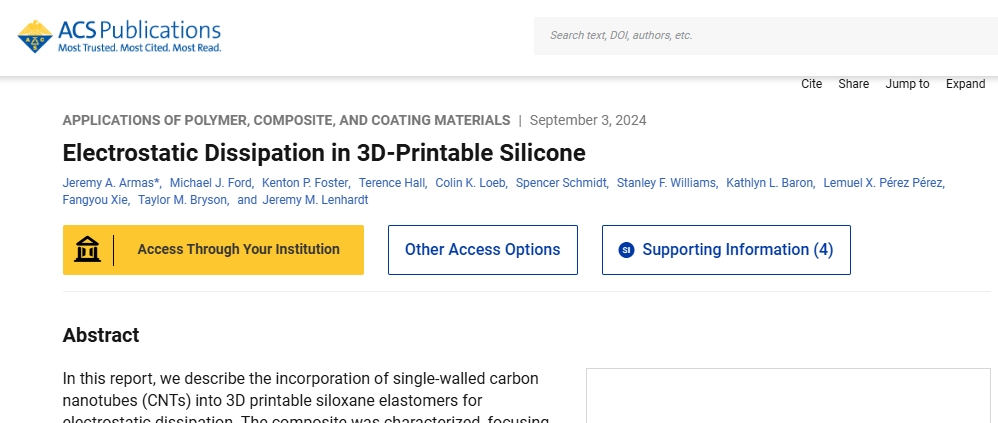Open the Share menu
This screenshot has height=423, width=998.
pyautogui.click(x=854, y=84)
